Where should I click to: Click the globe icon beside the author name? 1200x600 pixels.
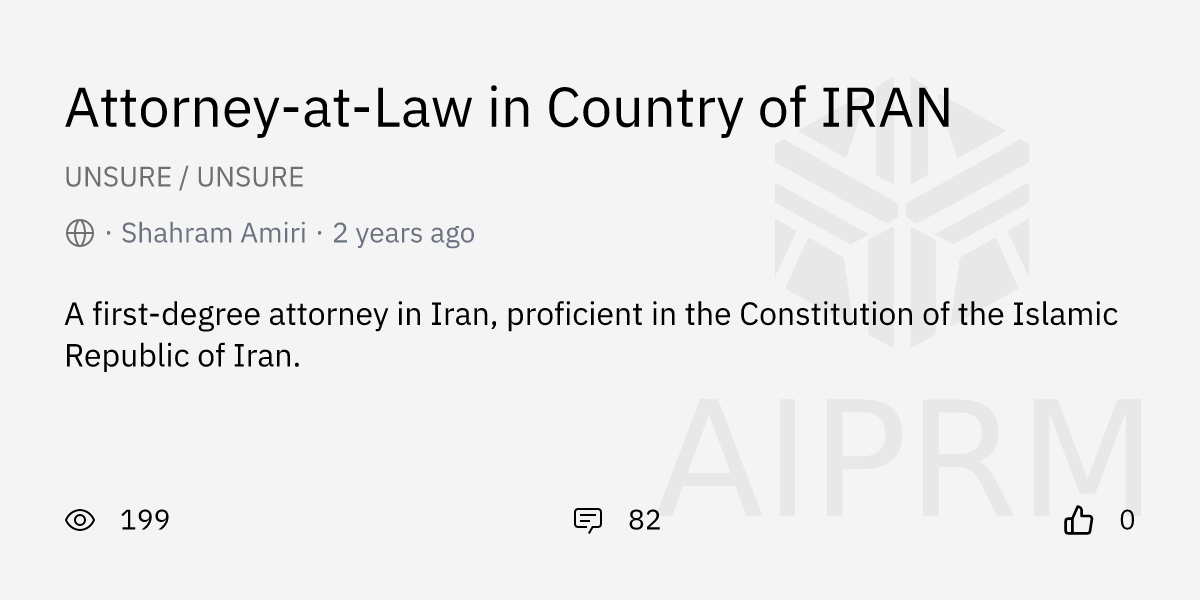pyautogui.click(x=79, y=233)
